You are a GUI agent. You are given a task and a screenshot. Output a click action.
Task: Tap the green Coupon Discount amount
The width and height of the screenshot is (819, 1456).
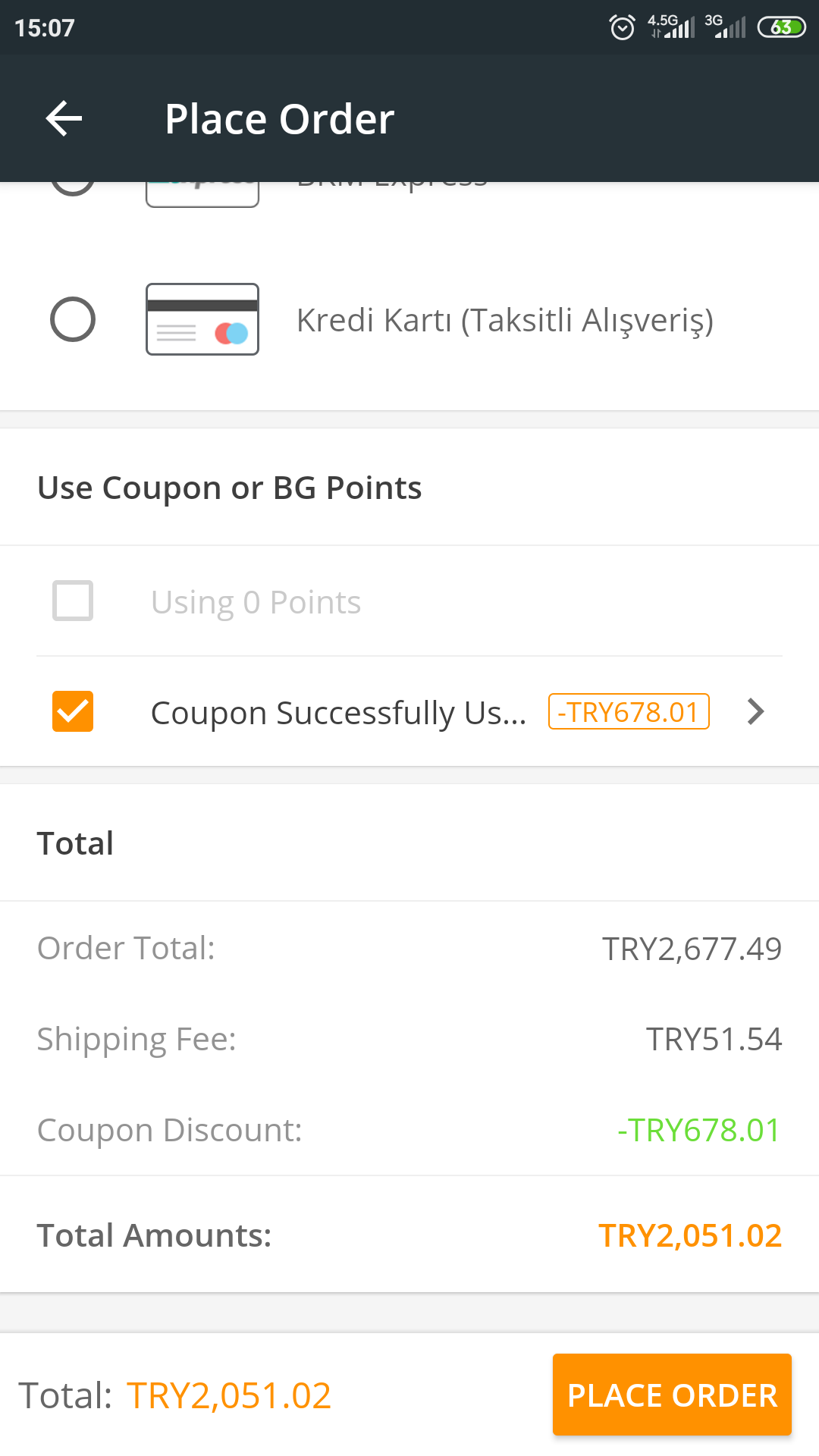pyautogui.click(x=698, y=1130)
